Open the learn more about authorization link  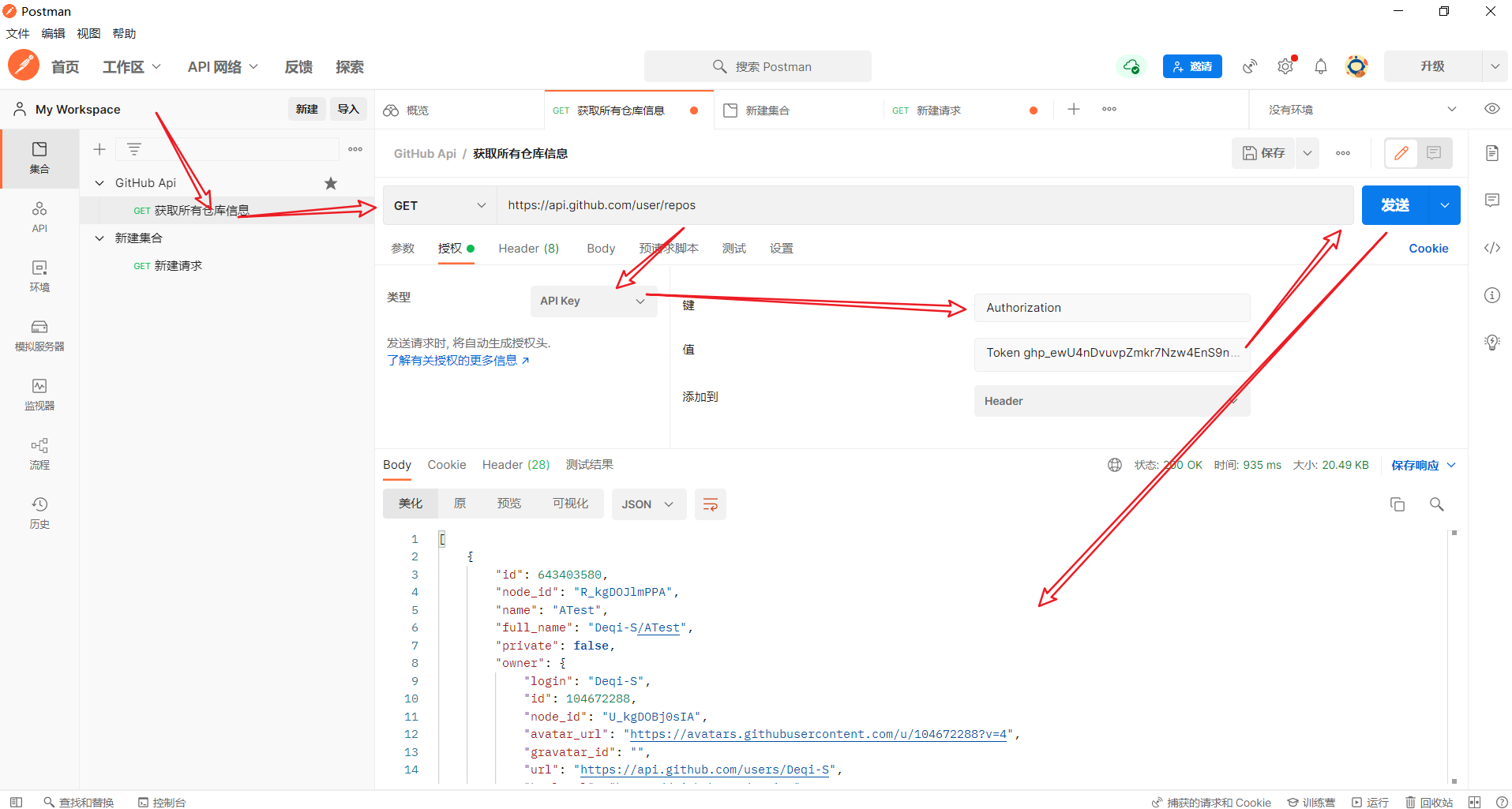click(457, 361)
